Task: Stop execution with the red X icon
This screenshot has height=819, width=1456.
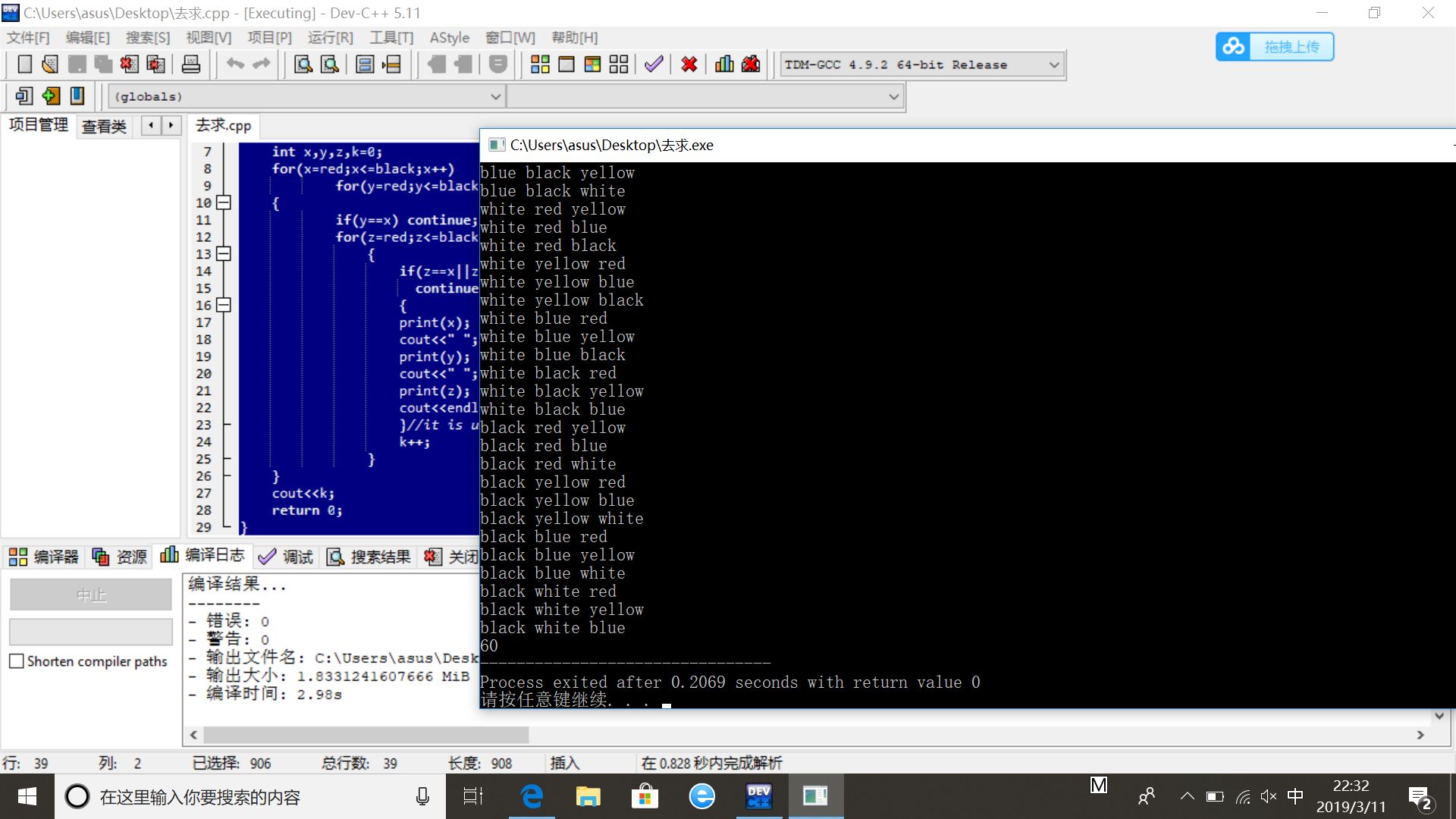Action: pos(689,64)
